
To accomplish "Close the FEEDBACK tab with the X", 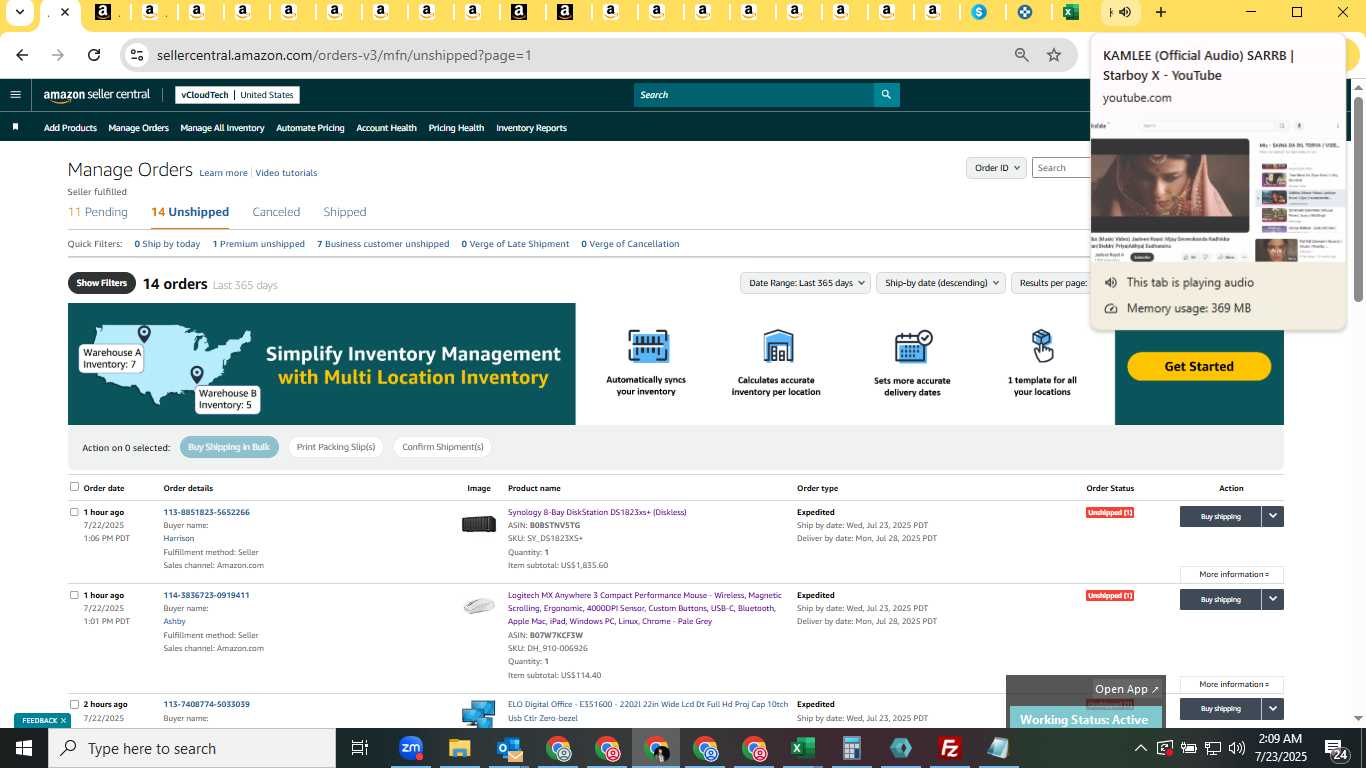I will 63,720.
